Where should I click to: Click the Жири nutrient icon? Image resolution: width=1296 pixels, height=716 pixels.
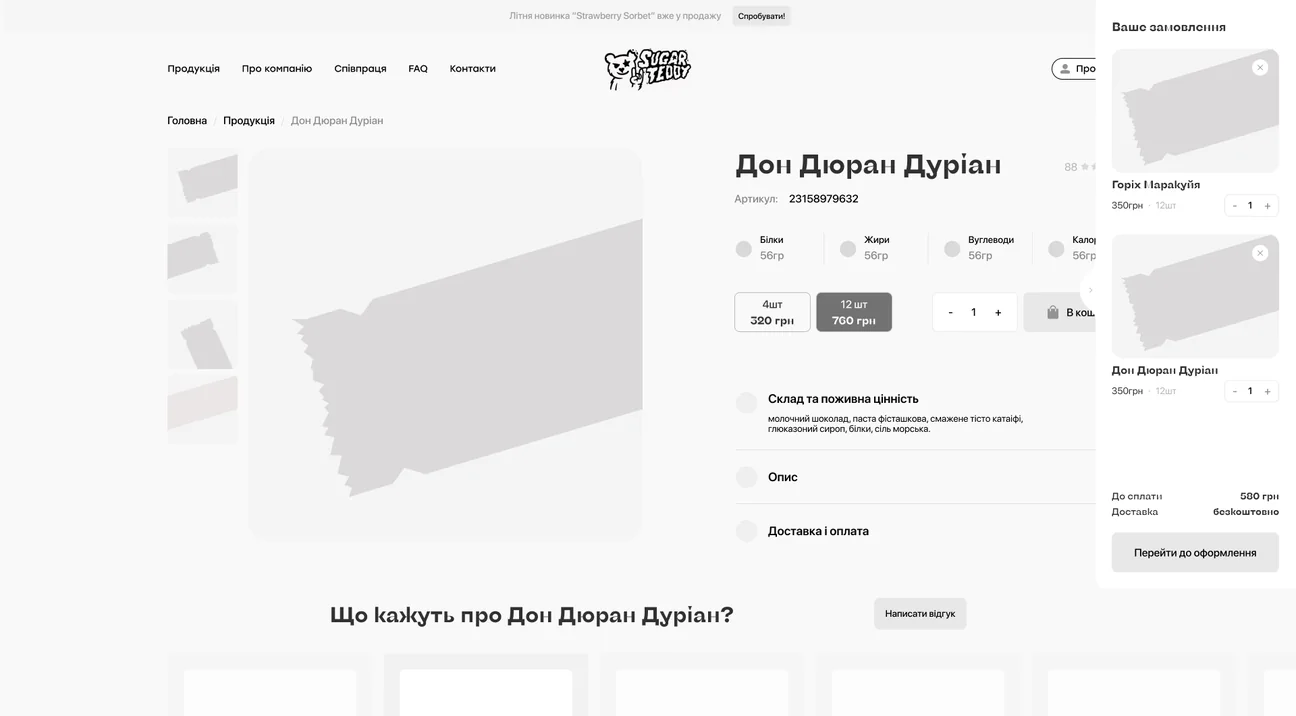pos(848,249)
